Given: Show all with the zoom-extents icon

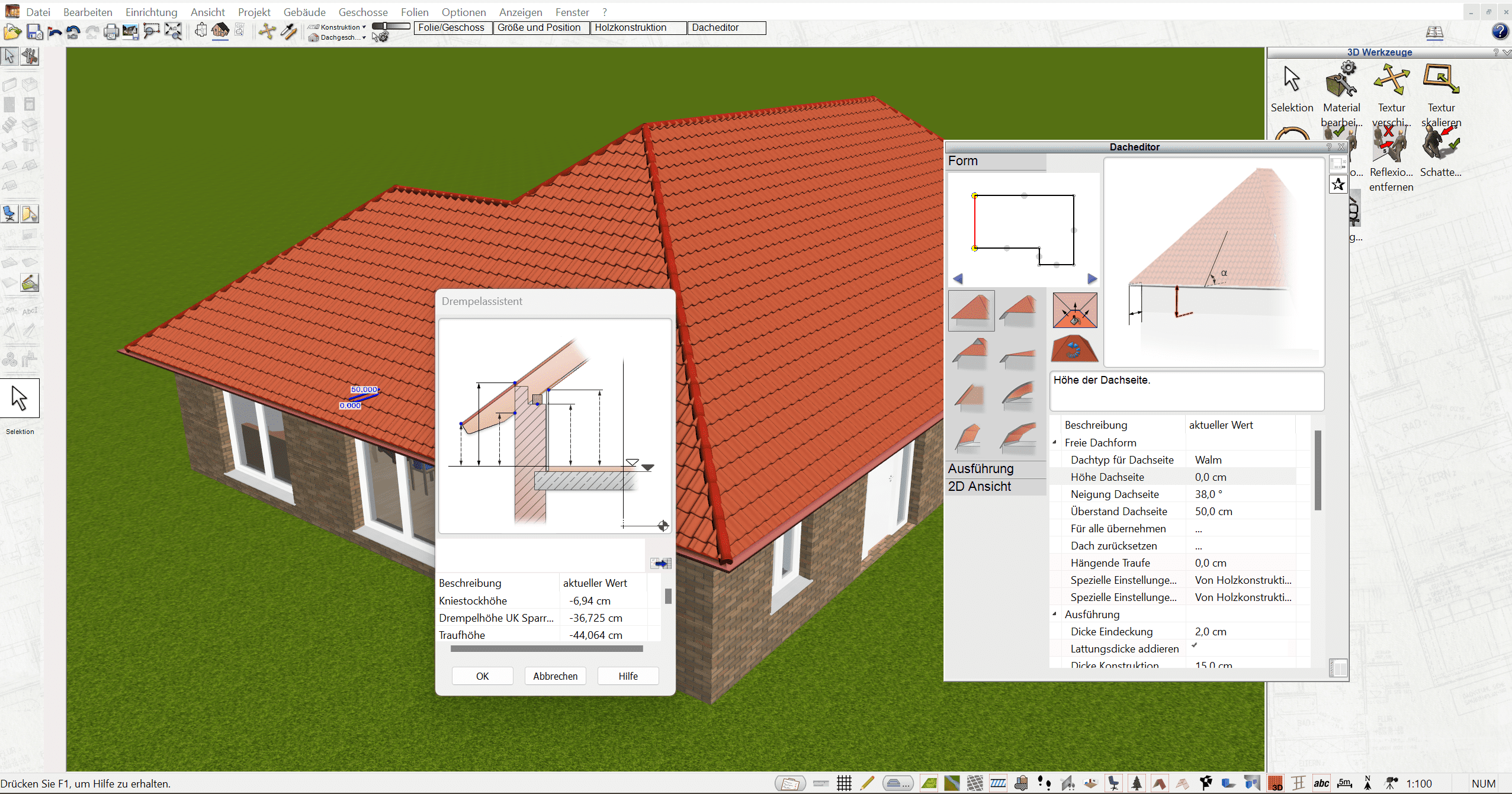Looking at the screenshot, I should (173, 32).
